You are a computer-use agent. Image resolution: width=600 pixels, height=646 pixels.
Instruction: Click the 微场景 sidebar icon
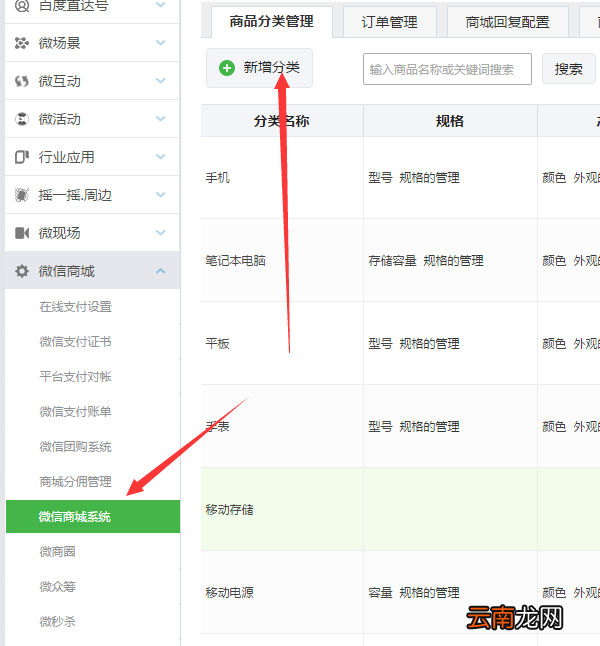click(x=22, y=43)
